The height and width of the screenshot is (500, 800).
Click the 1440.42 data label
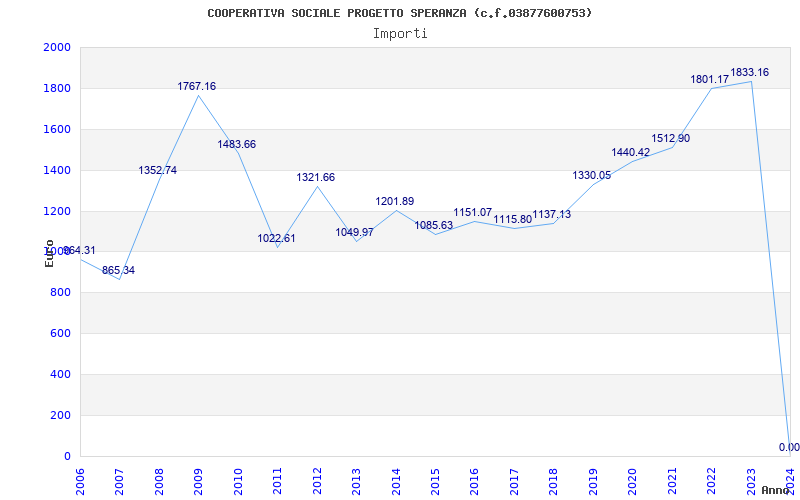coord(631,153)
